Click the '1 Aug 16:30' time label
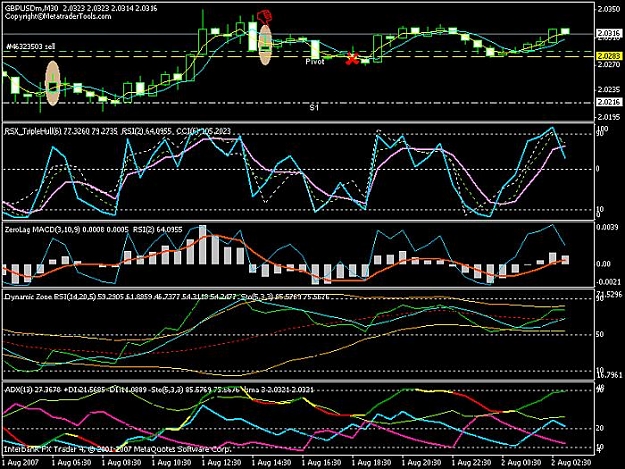This screenshot has height=469, width=625. [321, 463]
